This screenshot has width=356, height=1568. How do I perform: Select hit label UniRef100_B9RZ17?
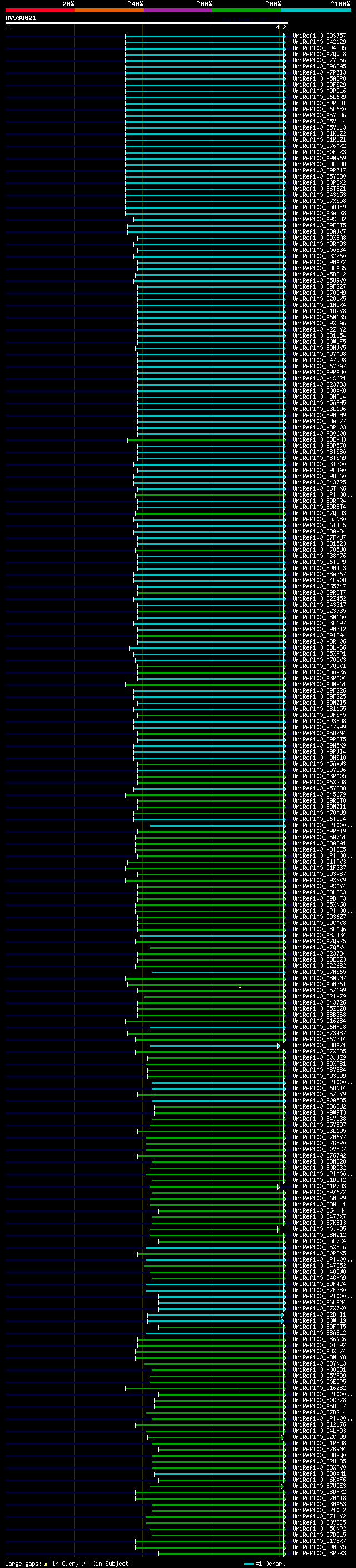[319, 170]
